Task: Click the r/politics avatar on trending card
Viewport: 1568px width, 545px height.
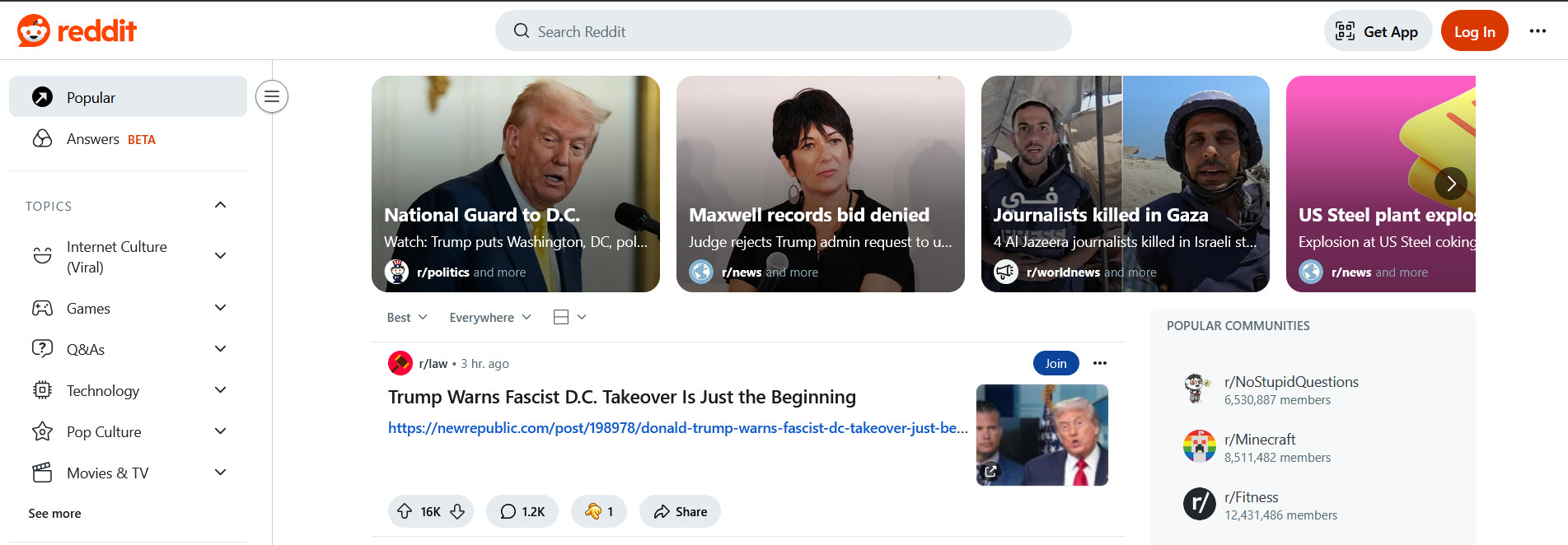Action: tap(396, 272)
